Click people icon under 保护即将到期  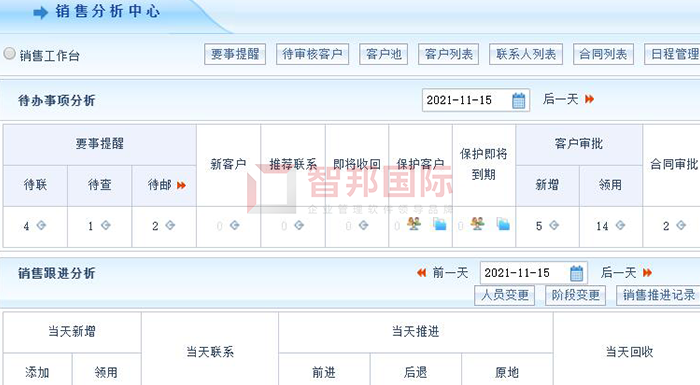pos(477,223)
